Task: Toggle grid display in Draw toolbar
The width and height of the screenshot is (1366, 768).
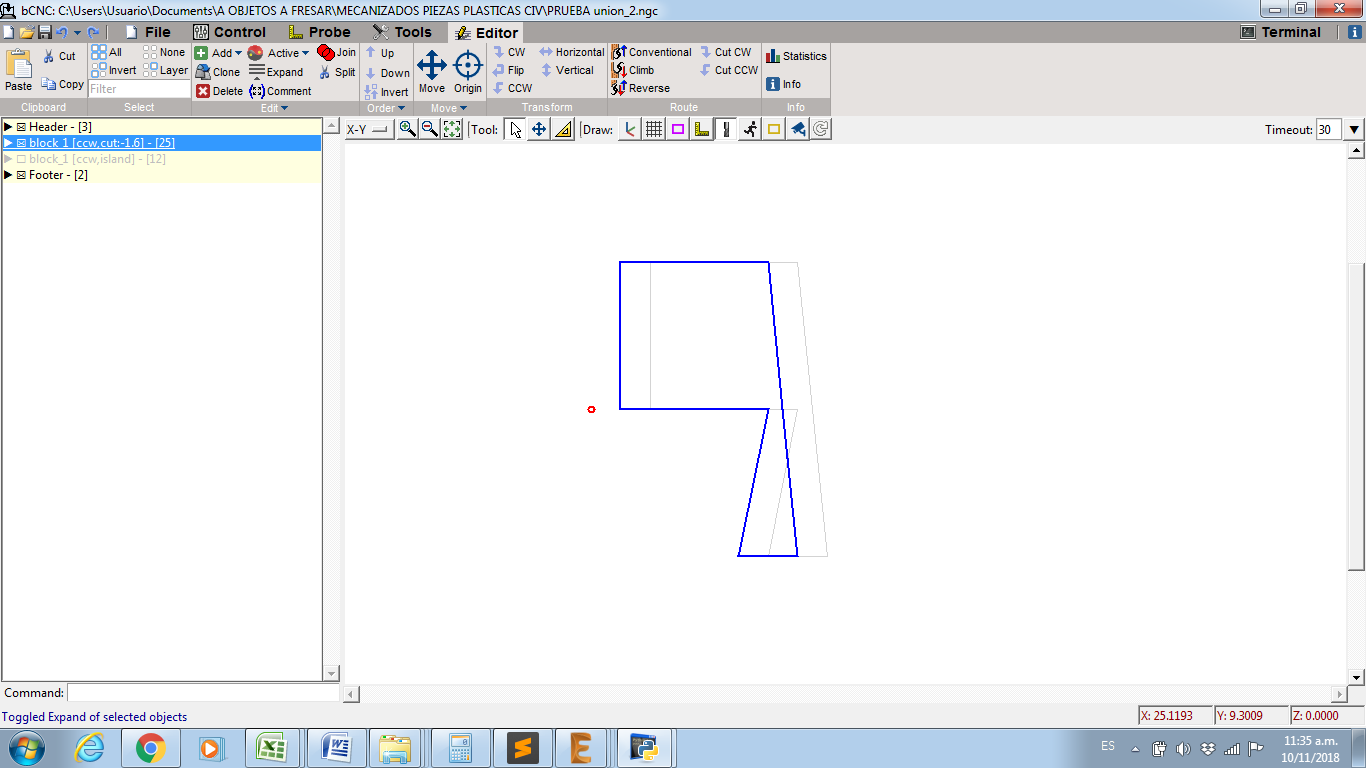Action: point(654,129)
